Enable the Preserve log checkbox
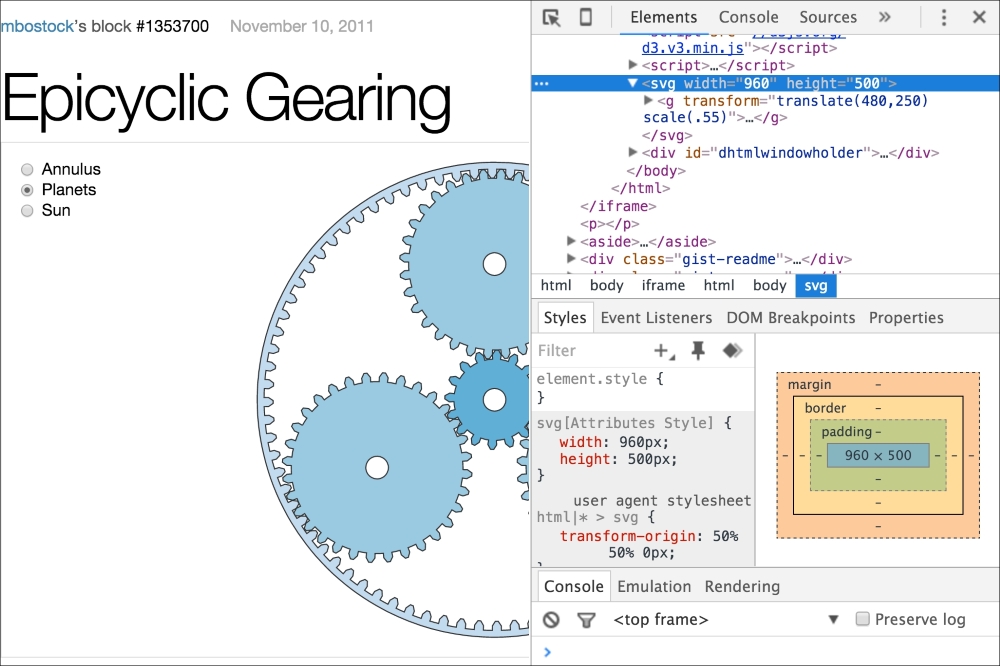This screenshot has width=1000, height=666. pos(862,620)
